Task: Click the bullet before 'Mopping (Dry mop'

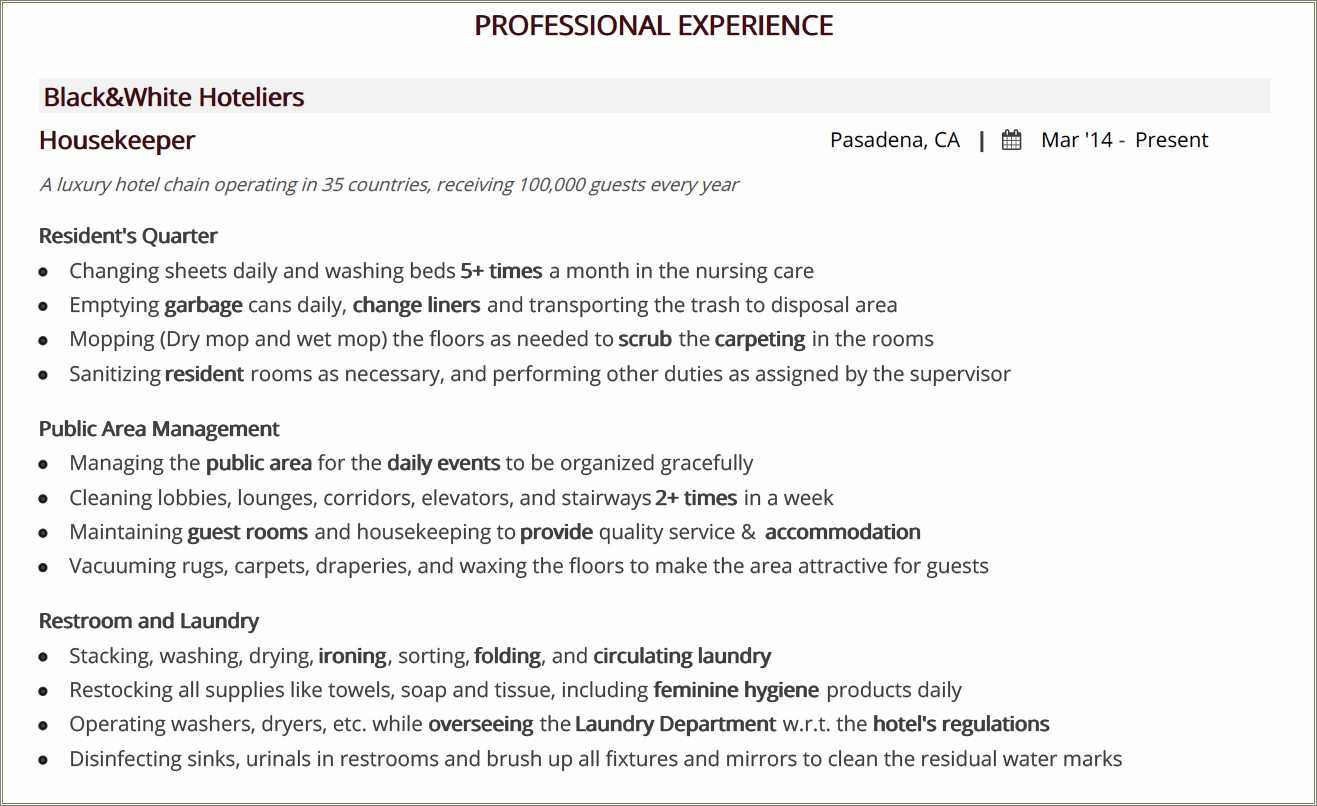Action: 43,340
